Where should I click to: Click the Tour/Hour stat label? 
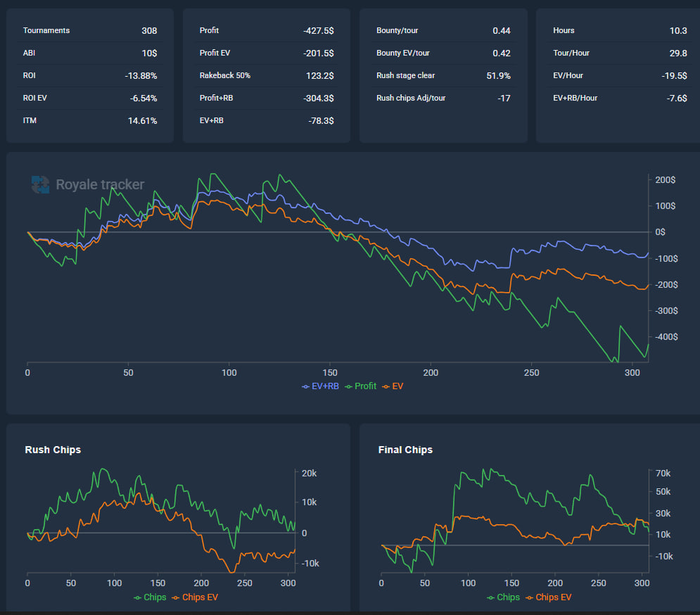click(572, 53)
